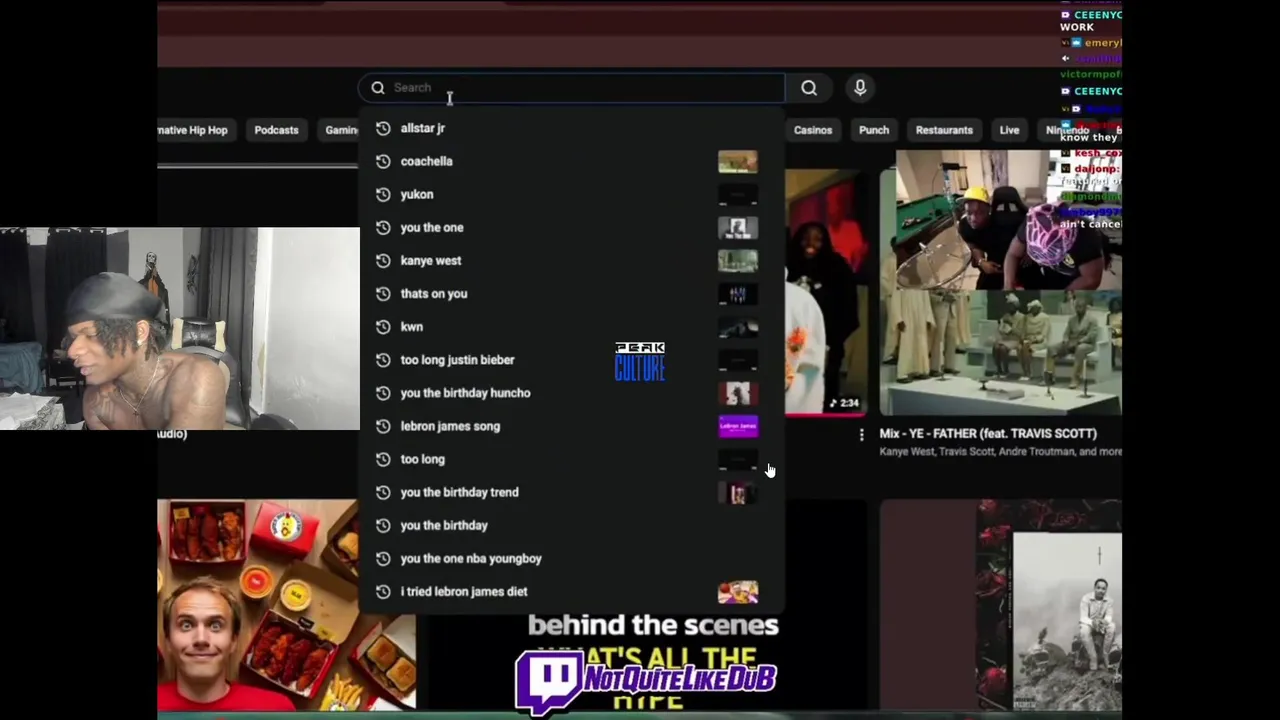Screen dimensions: 1280x720
Task: Click the YouTube search input field
Action: pos(572,88)
